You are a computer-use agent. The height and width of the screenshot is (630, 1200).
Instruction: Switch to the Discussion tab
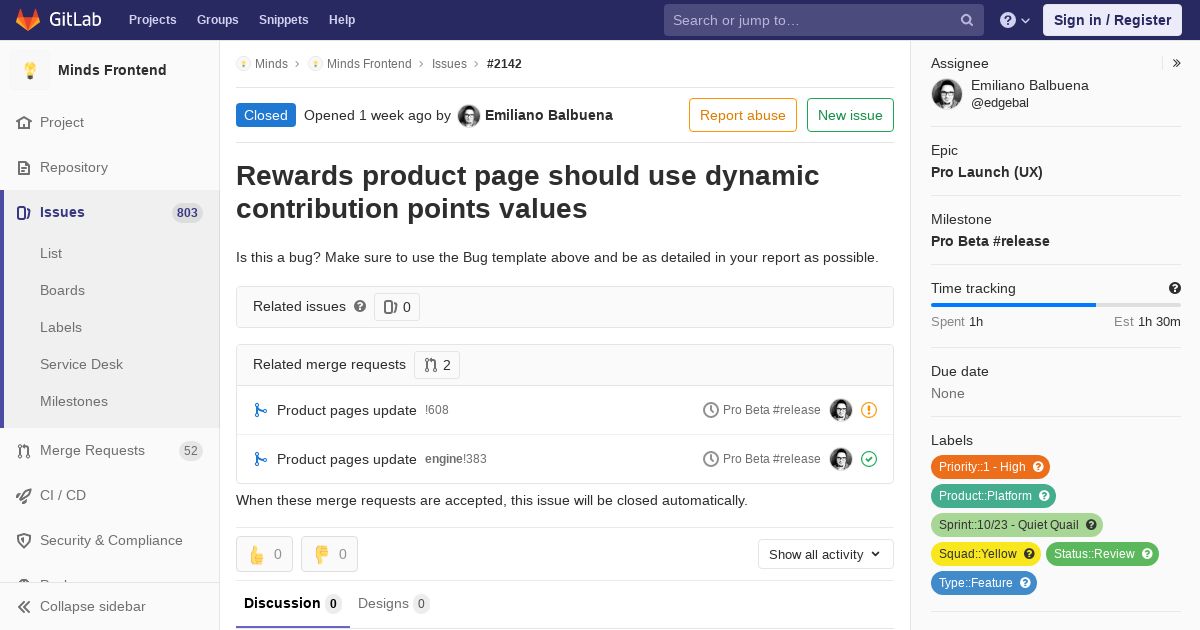tap(293, 604)
